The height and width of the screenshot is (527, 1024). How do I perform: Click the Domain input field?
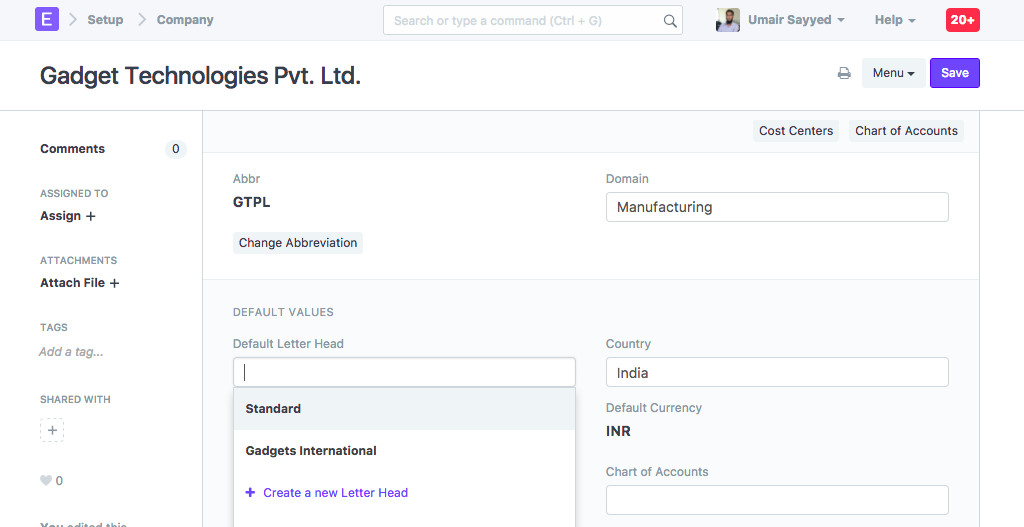(x=777, y=207)
